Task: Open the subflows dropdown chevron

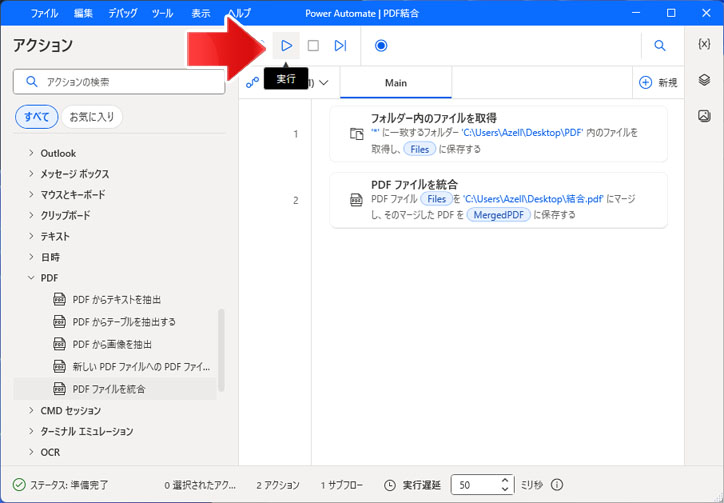Action: tap(323, 83)
